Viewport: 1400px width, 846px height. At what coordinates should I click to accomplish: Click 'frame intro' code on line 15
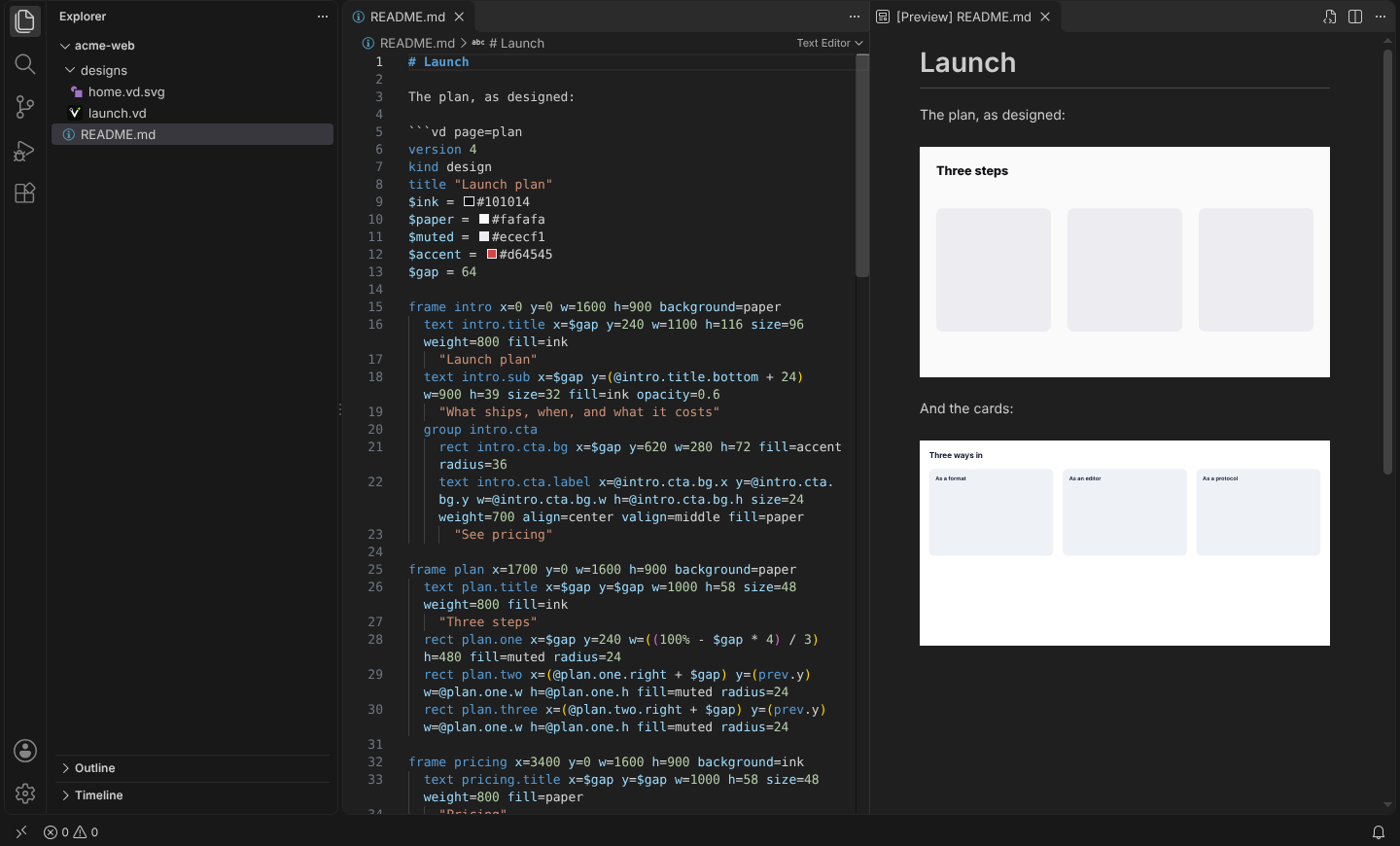coord(450,307)
